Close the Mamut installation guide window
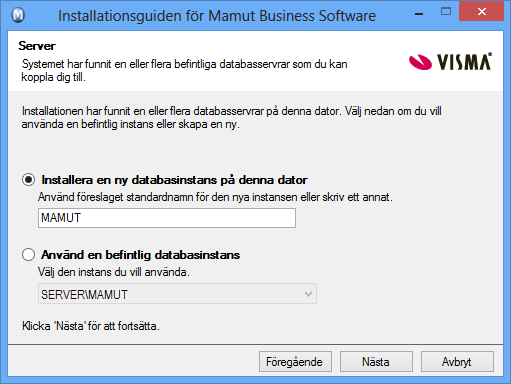 [481, 11]
